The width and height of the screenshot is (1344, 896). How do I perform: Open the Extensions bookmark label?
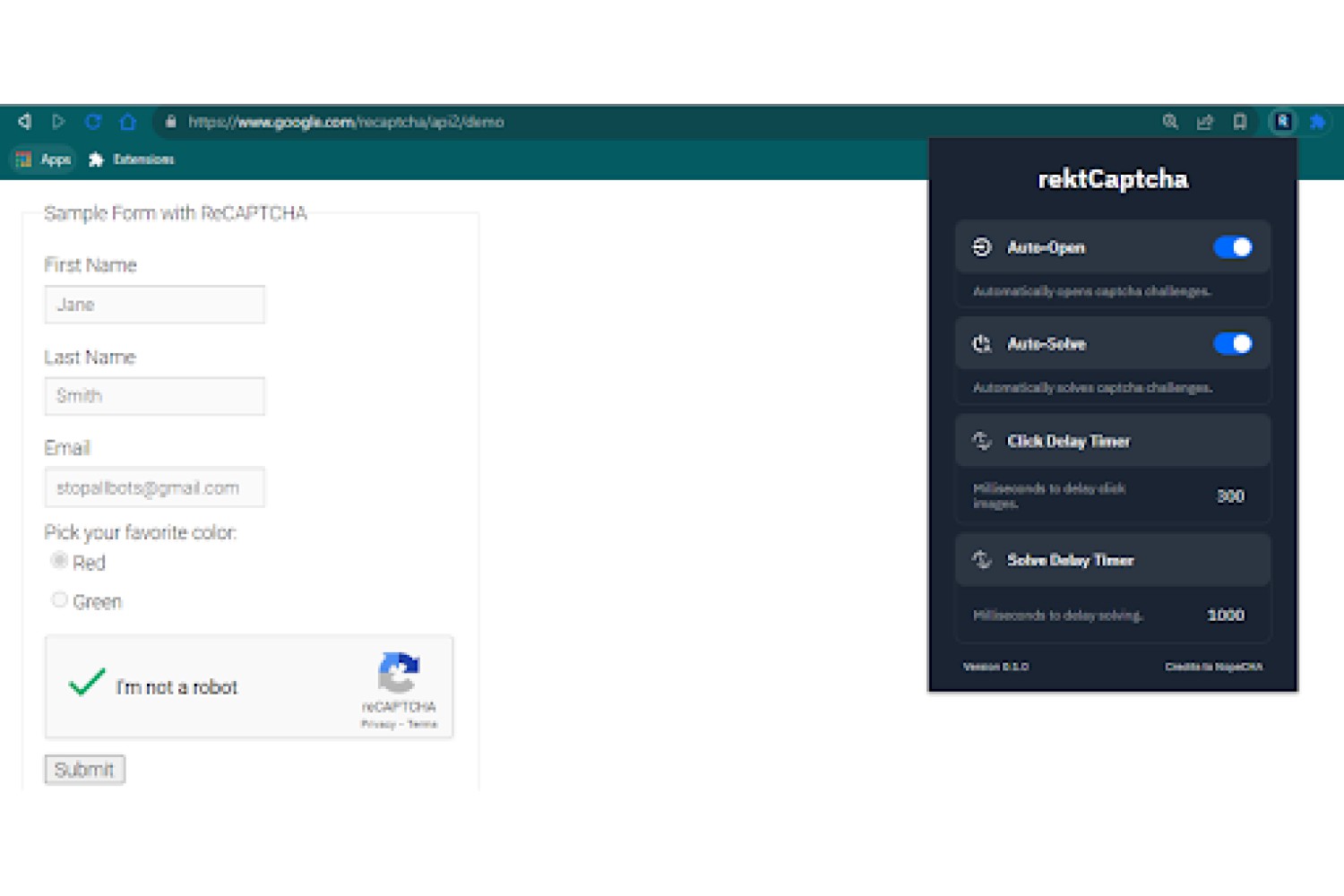click(143, 159)
